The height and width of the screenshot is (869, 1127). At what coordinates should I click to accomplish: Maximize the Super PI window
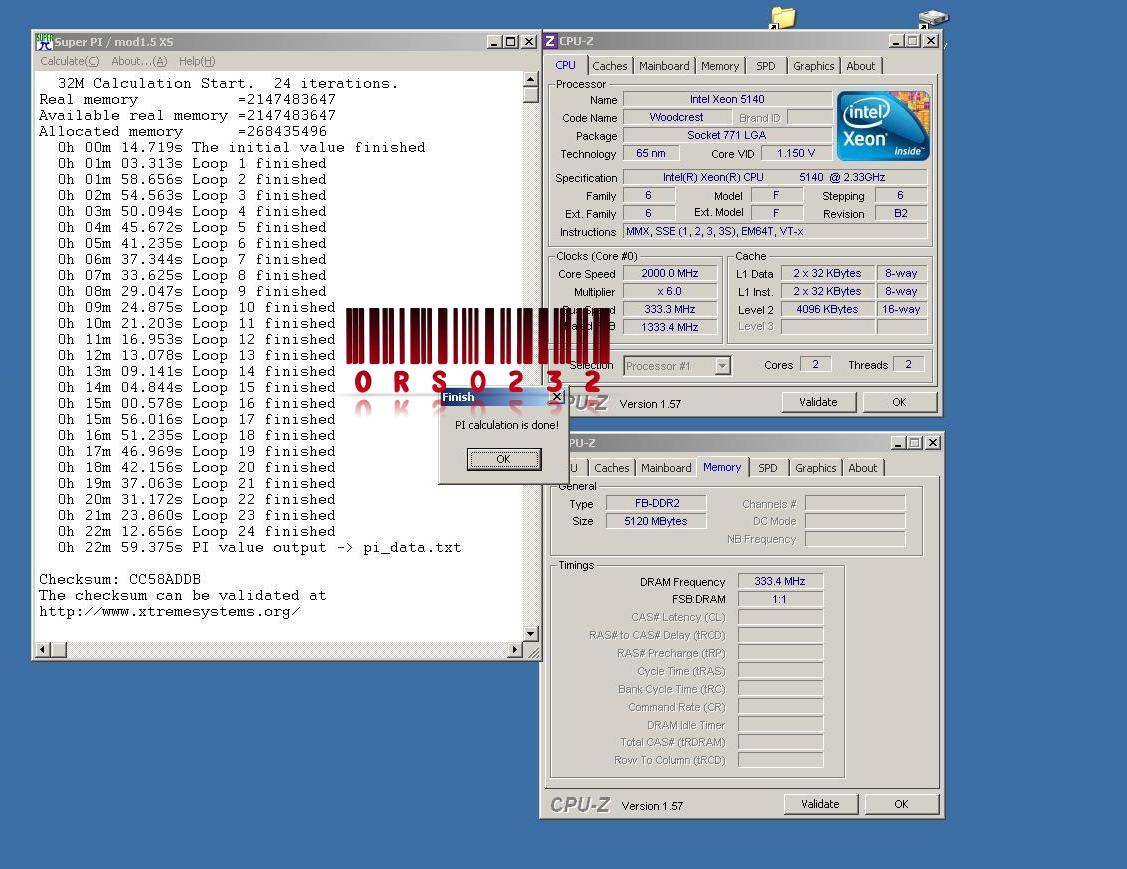pyautogui.click(x=510, y=42)
